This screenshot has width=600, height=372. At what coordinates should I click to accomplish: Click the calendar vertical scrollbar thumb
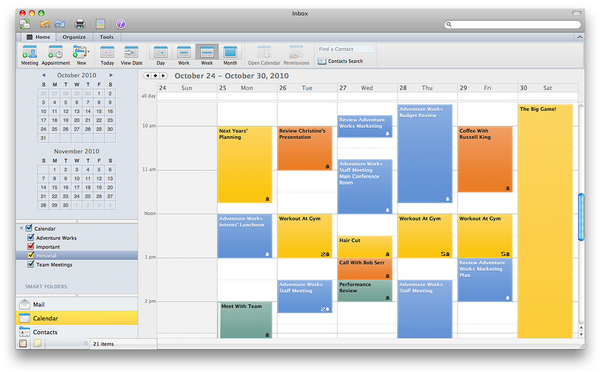(581, 217)
